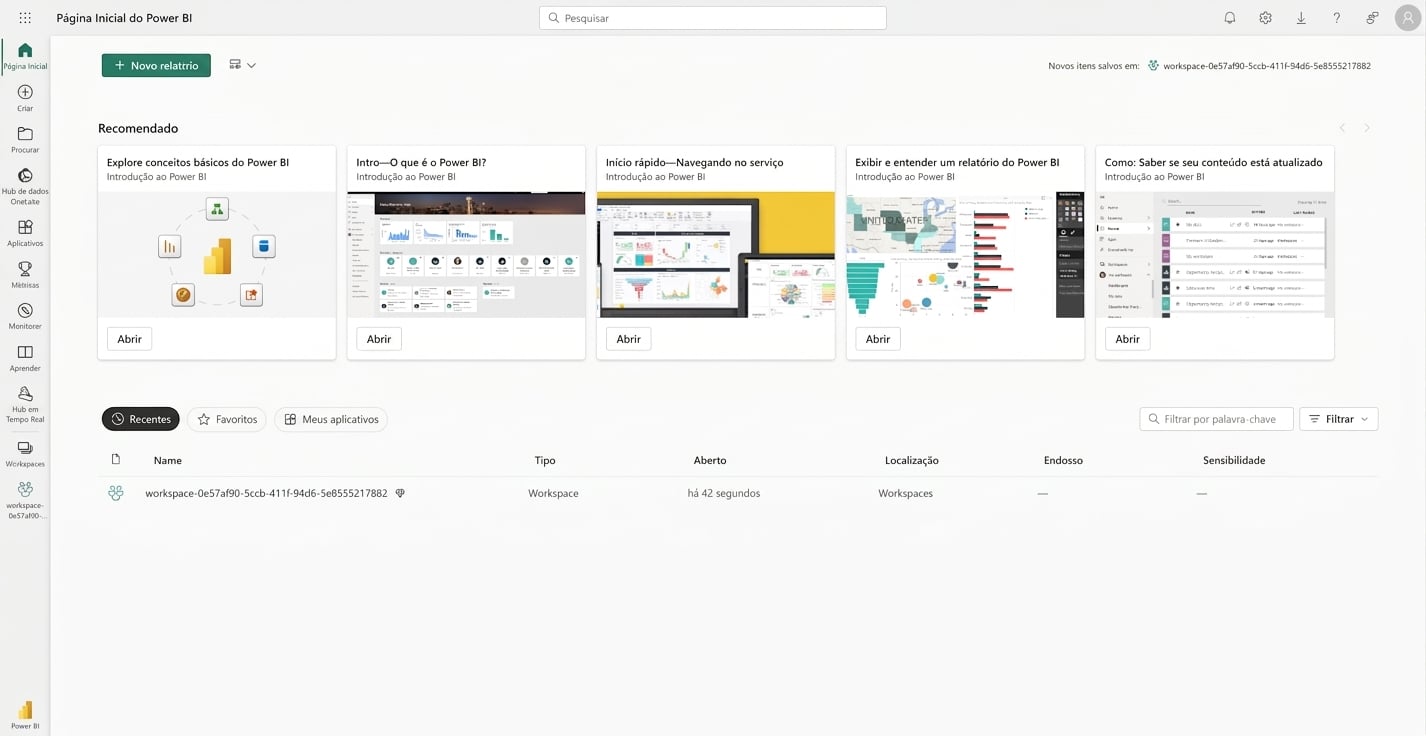Viewport: 1426px width, 736px height.
Task: Open the help question mark icon
Action: point(1337,18)
